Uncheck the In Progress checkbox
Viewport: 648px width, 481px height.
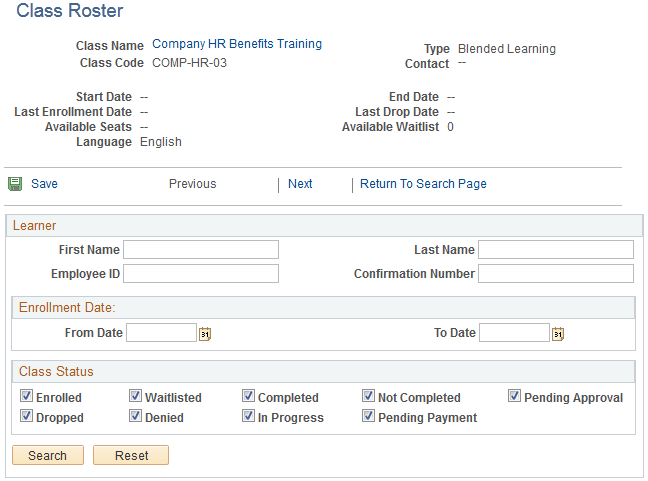coord(248,416)
